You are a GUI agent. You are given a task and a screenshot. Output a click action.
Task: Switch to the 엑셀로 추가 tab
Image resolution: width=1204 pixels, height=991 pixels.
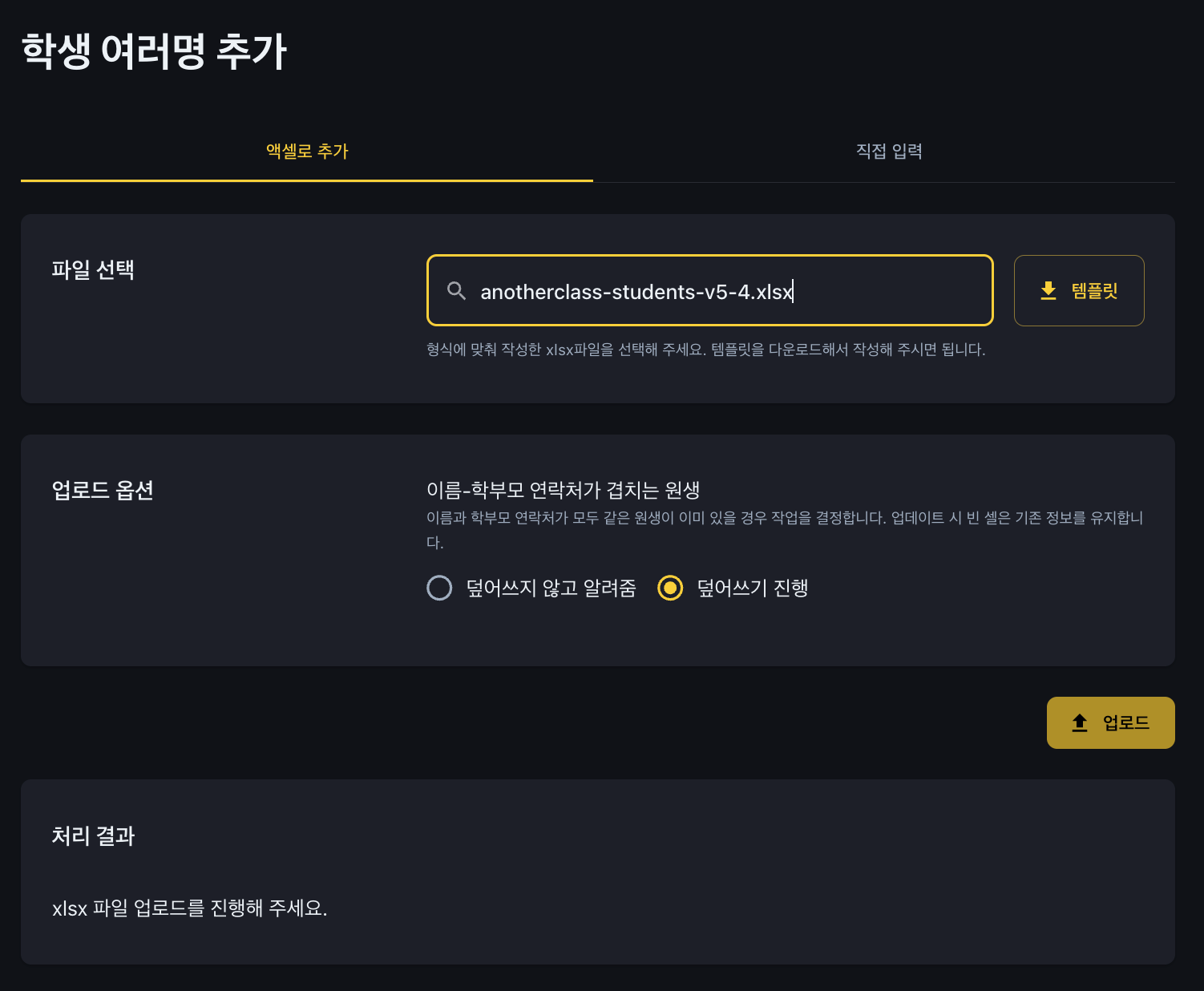pyautogui.click(x=307, y=152)
